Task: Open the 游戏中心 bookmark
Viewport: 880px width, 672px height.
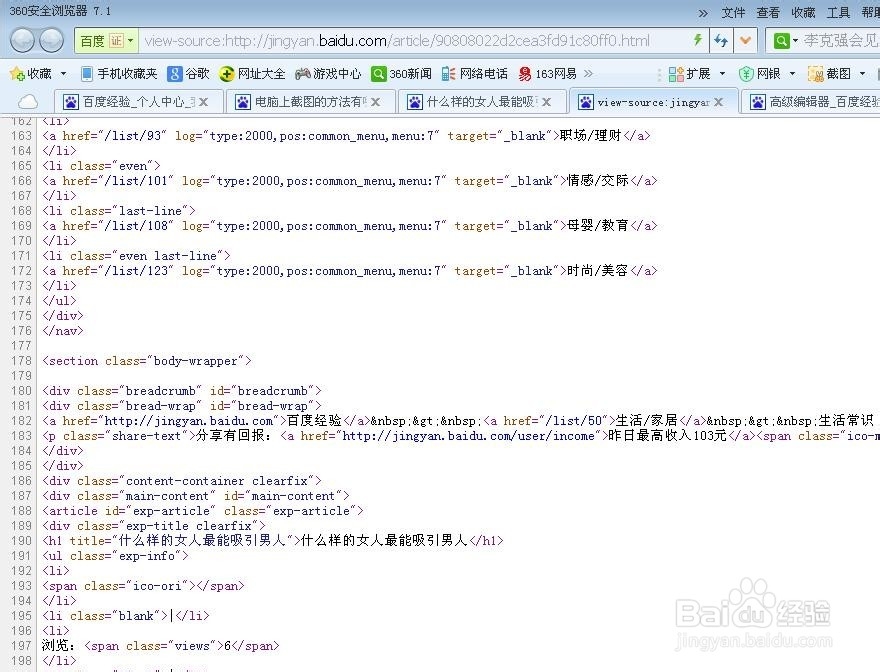Action: pyautogui.click(x=328, y=74)
